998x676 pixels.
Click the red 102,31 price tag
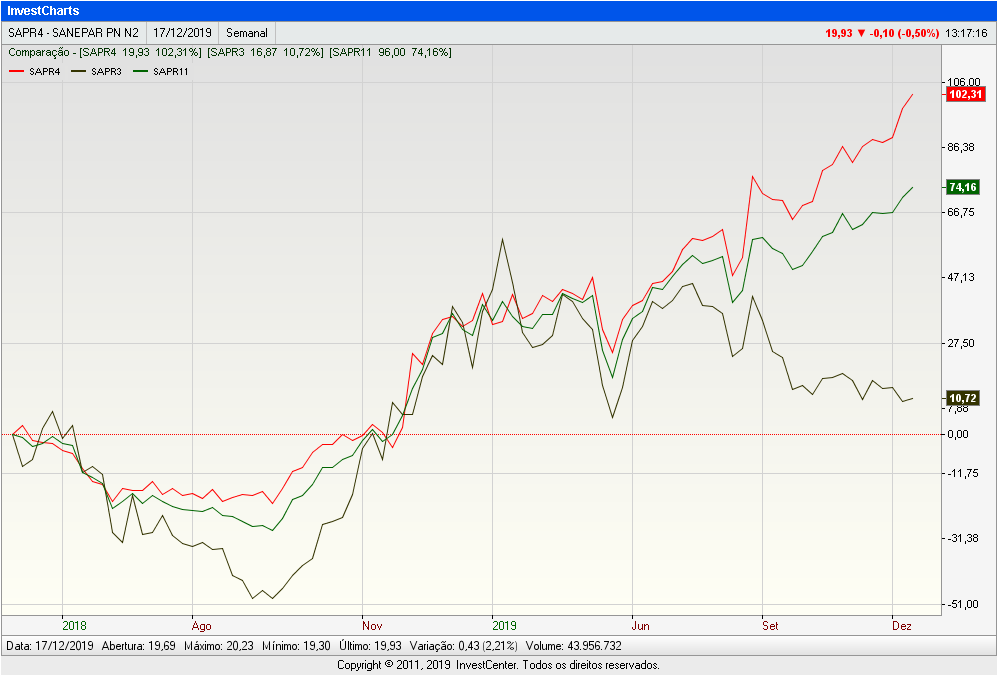click(x=966, y=94)
